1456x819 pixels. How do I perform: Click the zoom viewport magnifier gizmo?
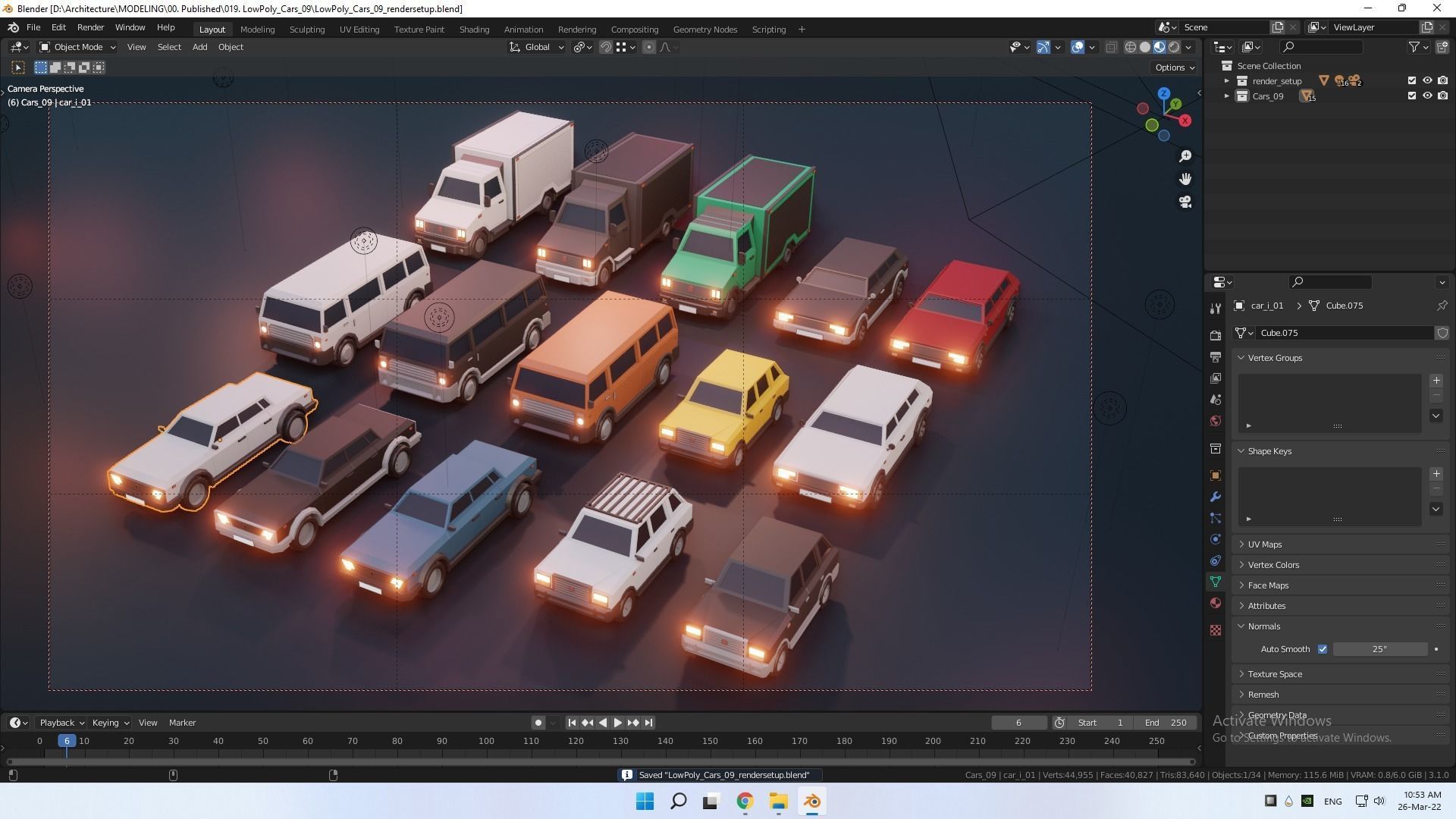(x=1185, y=156)
